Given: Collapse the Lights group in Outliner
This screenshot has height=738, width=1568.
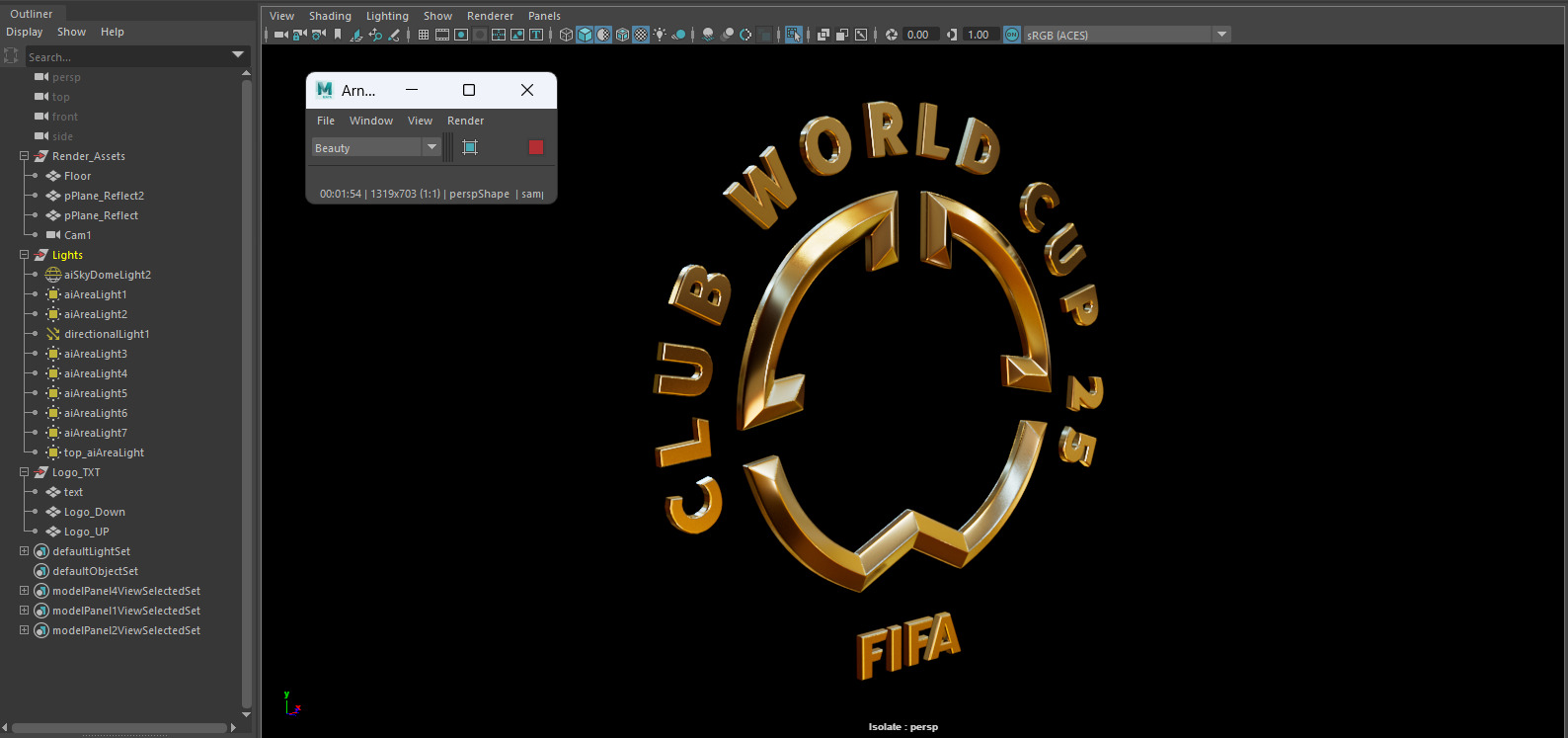Looking at the screenshot, I should [24, 255].
